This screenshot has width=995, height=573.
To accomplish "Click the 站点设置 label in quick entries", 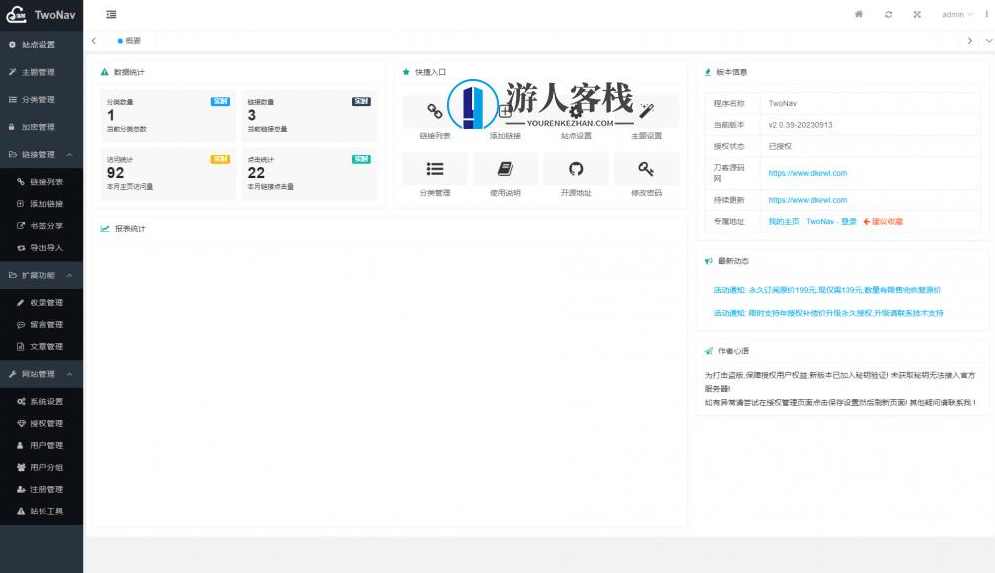I will pos(576,136).
